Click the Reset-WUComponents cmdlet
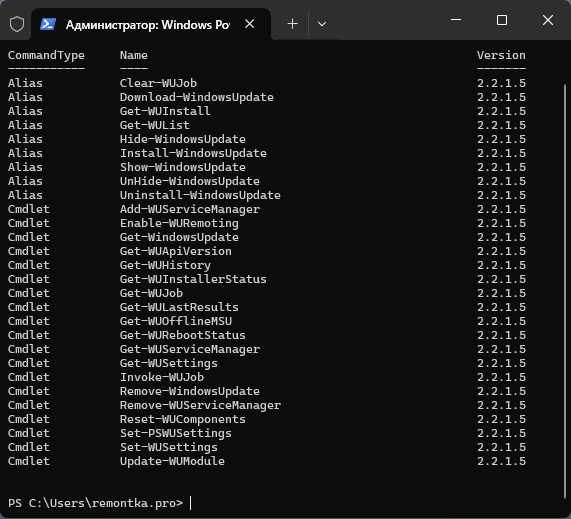571x519 pixels. click(182, 420)
